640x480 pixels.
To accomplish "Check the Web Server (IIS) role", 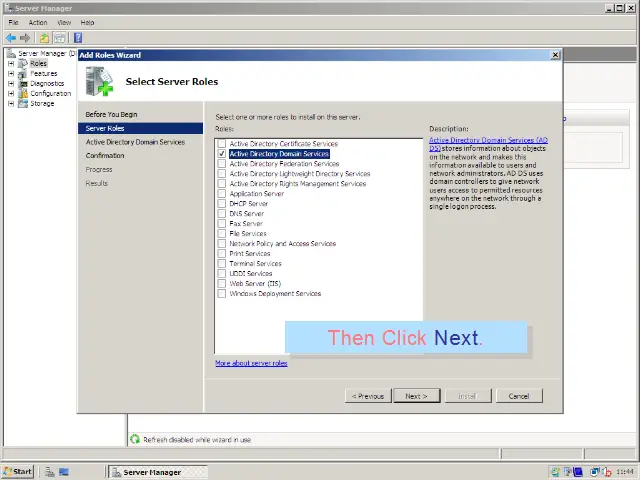I will tap(222, 284).
